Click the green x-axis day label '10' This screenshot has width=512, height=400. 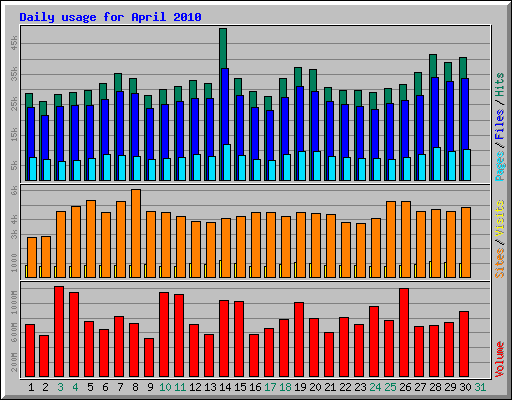point(165,387)
